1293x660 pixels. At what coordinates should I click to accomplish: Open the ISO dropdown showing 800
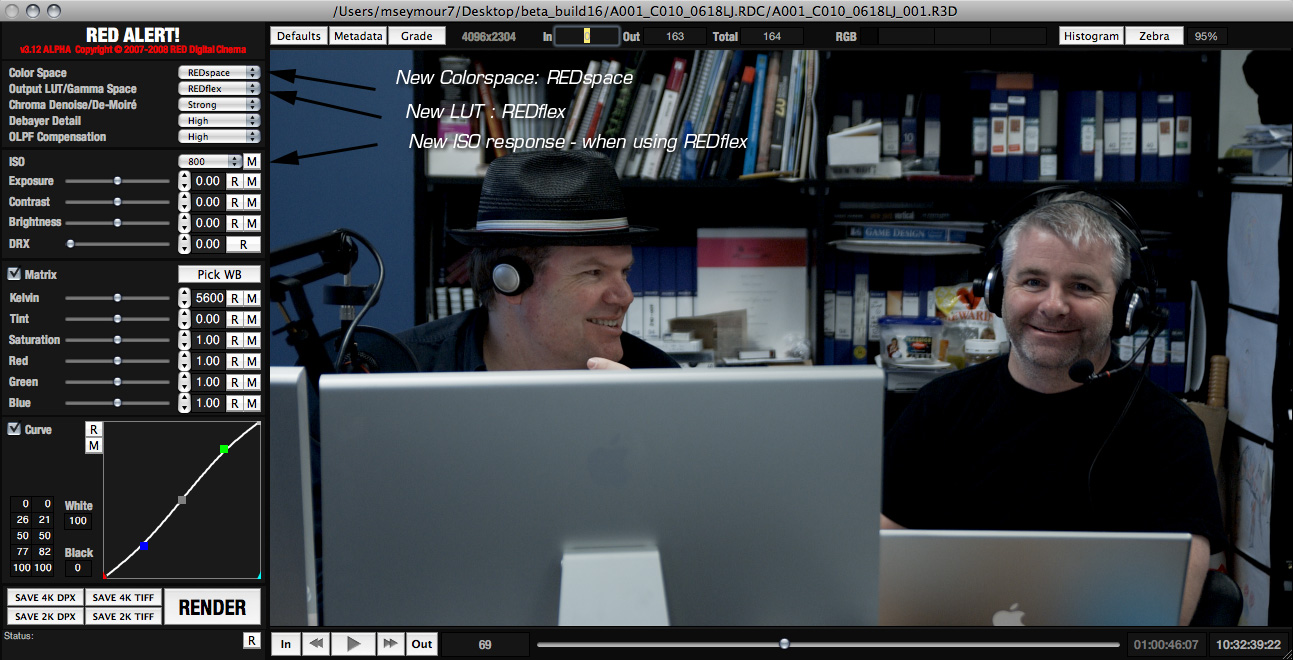click(210, 161)
